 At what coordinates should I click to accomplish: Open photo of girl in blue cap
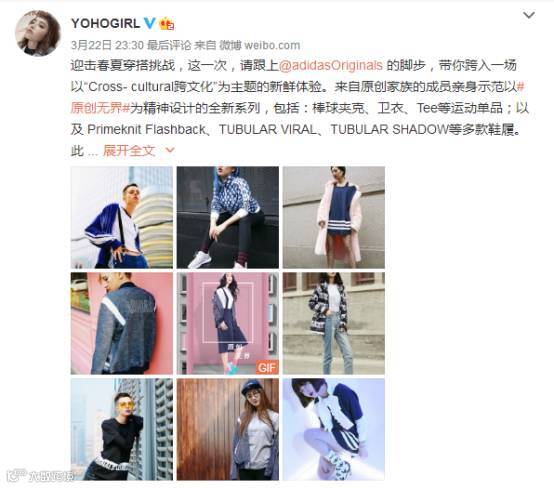(x=228, y=429)
